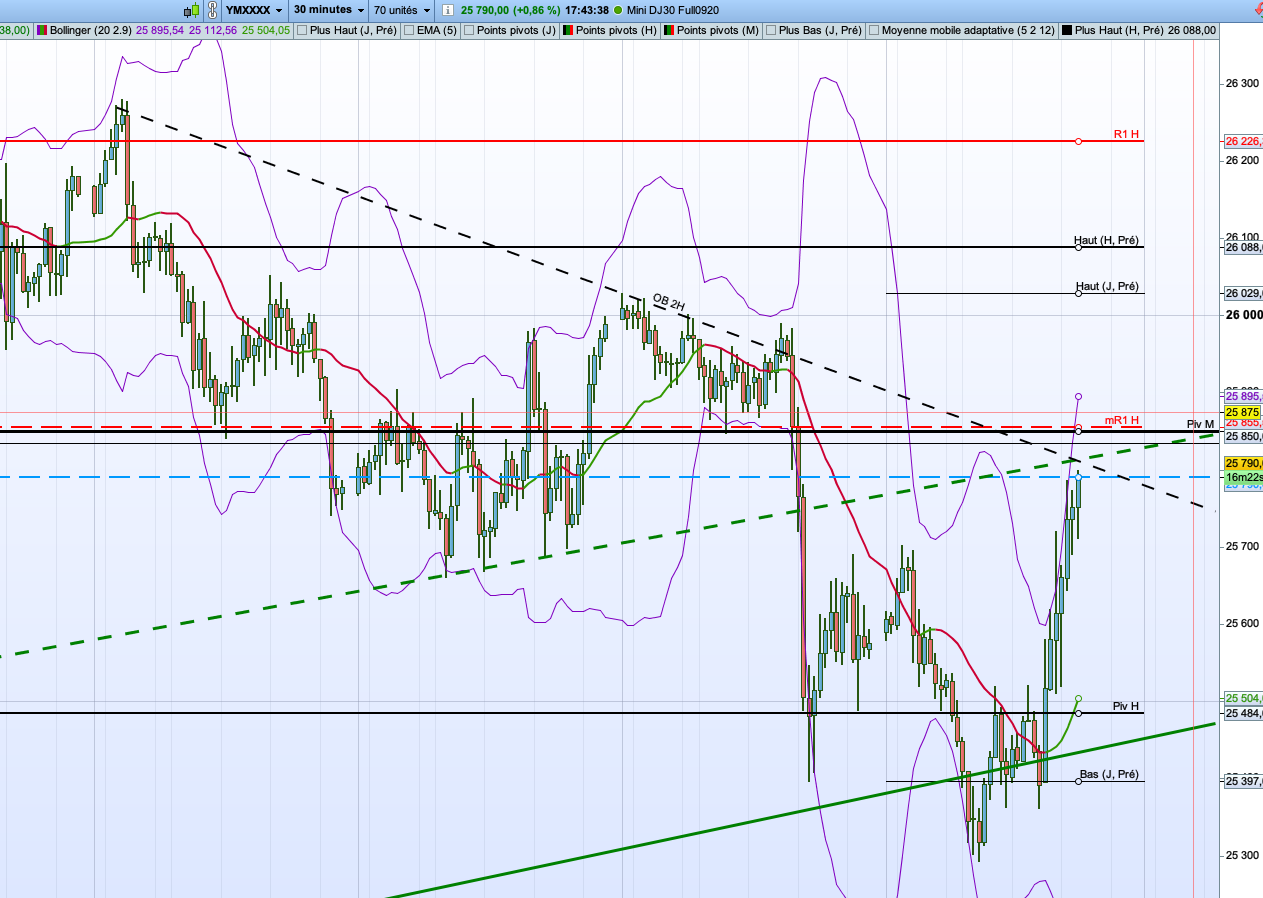
Task: Click the 25 790,00 (+0,86 %) price readout
Action: pos(510,10)
